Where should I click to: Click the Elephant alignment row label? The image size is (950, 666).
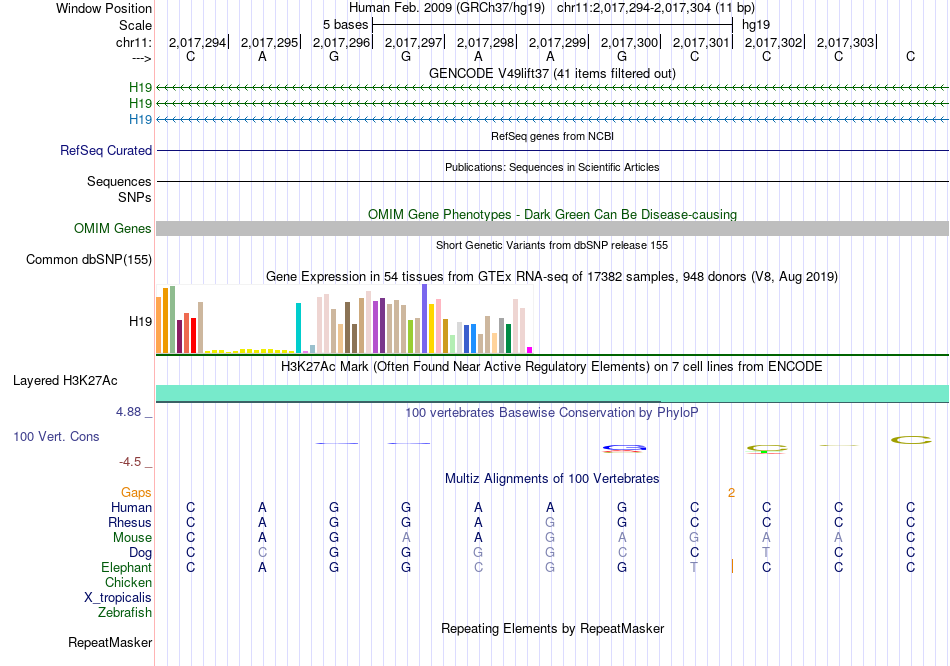[x=126, y=568]
